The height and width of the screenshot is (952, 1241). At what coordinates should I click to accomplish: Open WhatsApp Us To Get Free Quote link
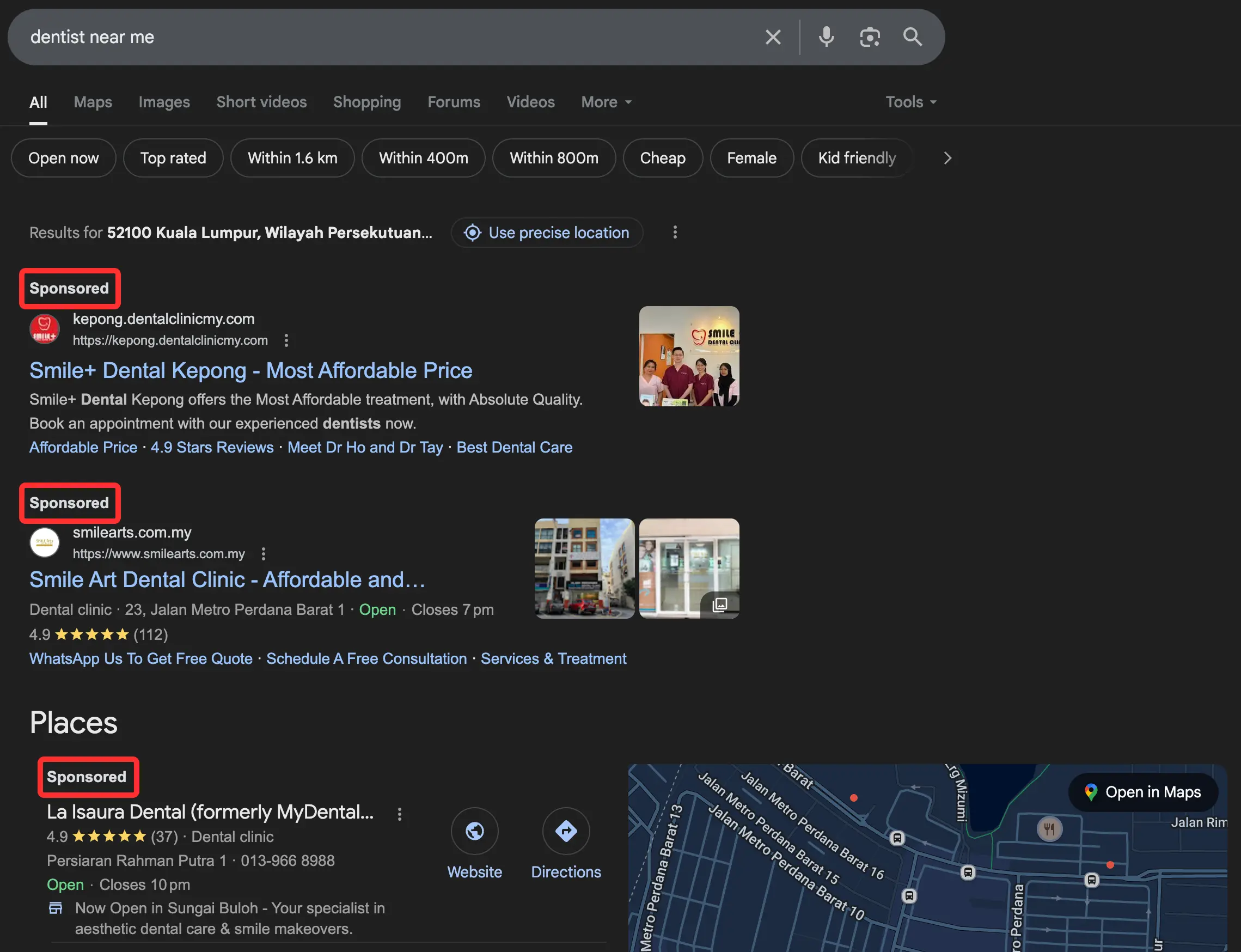(x=140, y=659)
